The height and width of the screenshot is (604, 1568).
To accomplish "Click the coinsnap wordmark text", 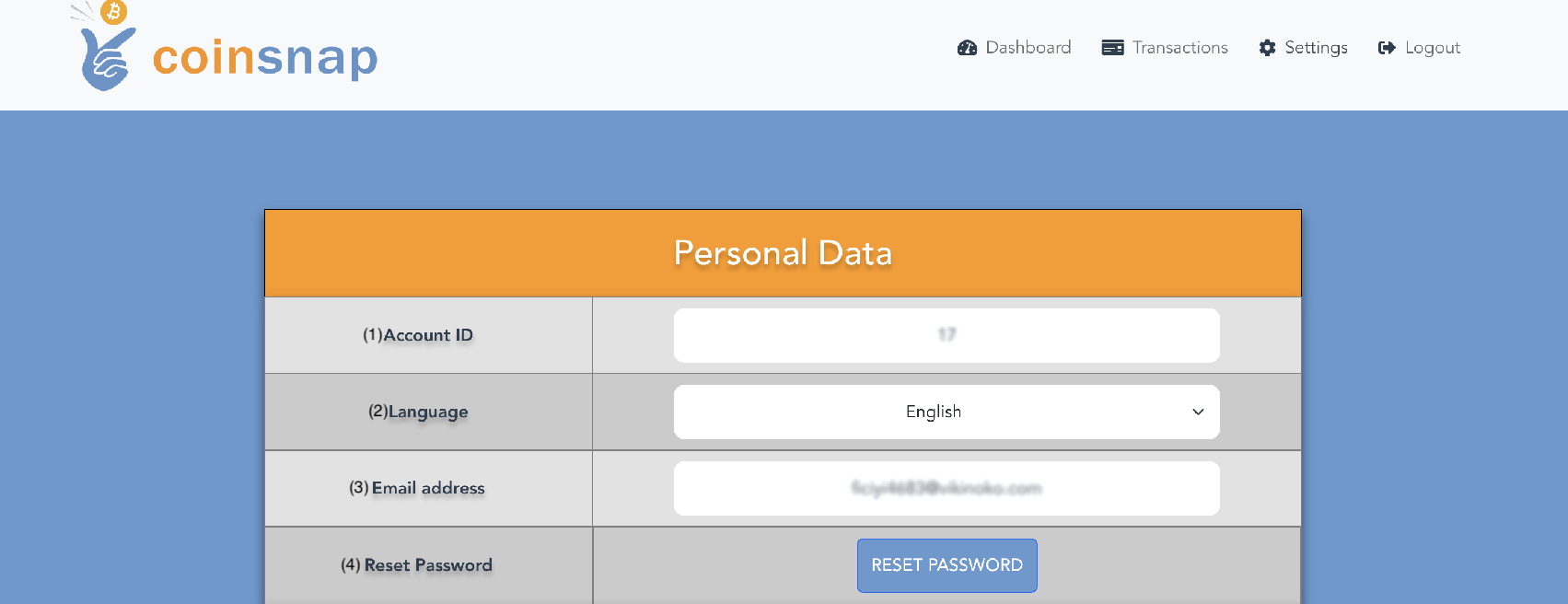I will click(x=265, y=57).
